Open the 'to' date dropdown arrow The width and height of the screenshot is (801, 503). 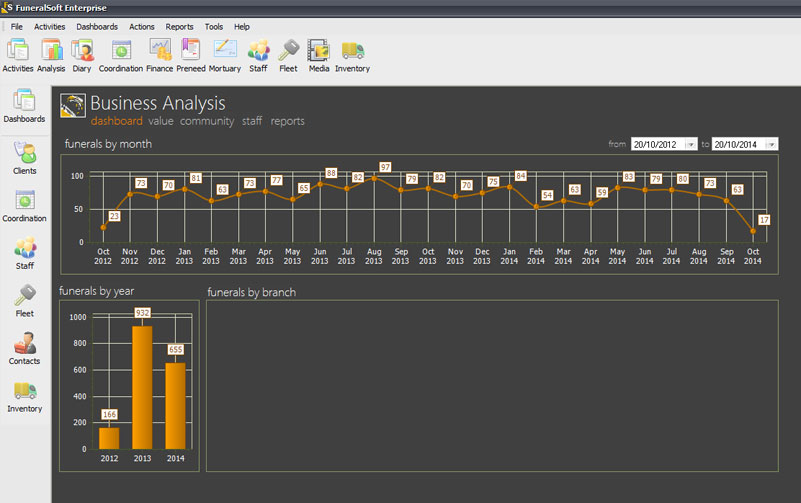point(771,145)
